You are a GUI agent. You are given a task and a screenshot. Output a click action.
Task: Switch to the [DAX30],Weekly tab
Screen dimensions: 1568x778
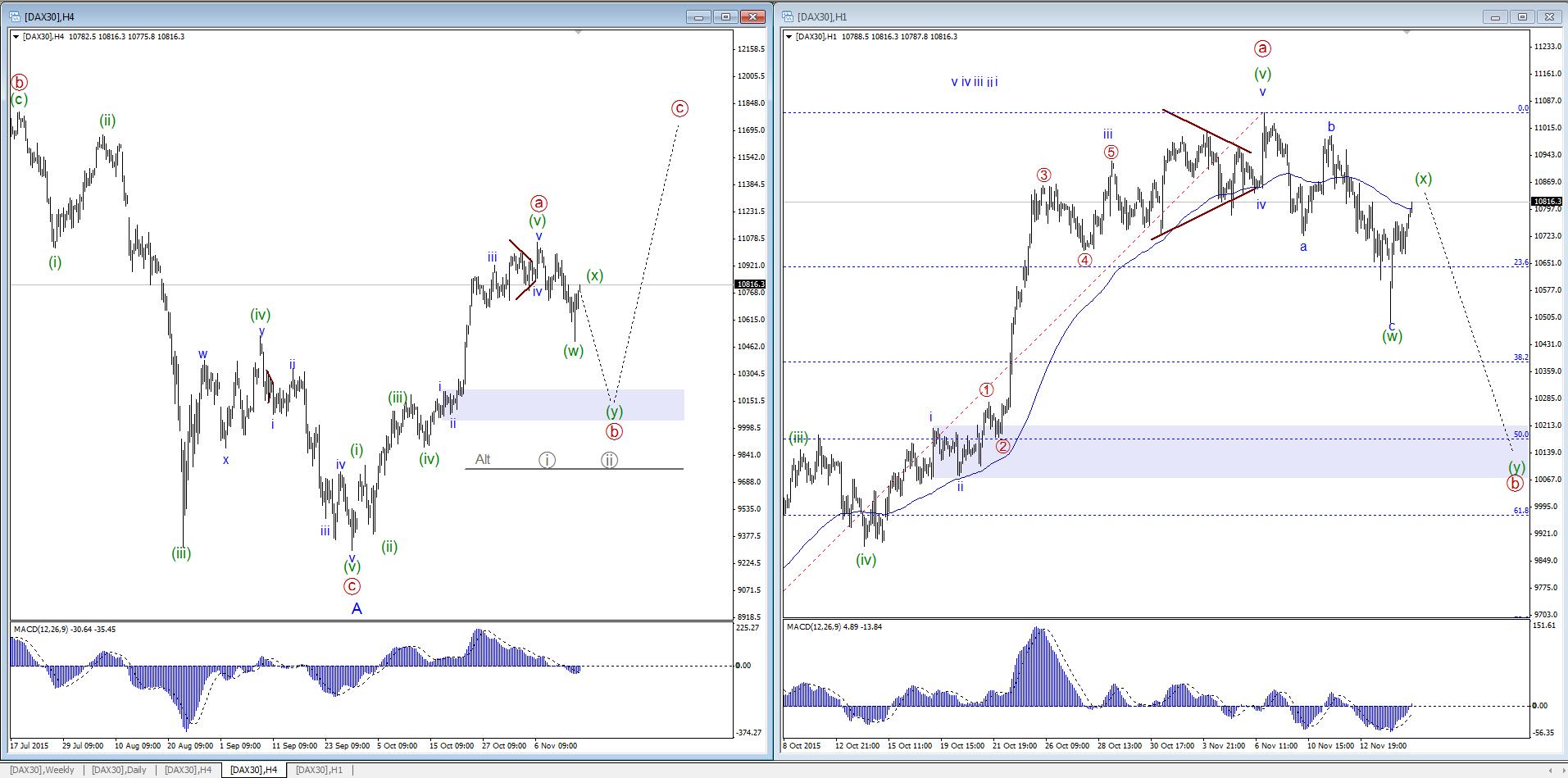[43, 770]
